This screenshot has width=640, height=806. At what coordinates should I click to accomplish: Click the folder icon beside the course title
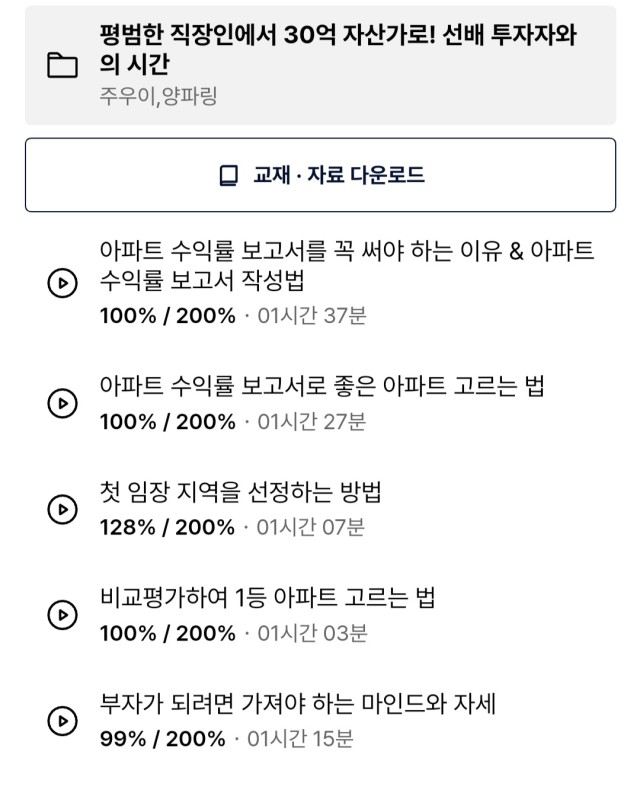point(62,65)
